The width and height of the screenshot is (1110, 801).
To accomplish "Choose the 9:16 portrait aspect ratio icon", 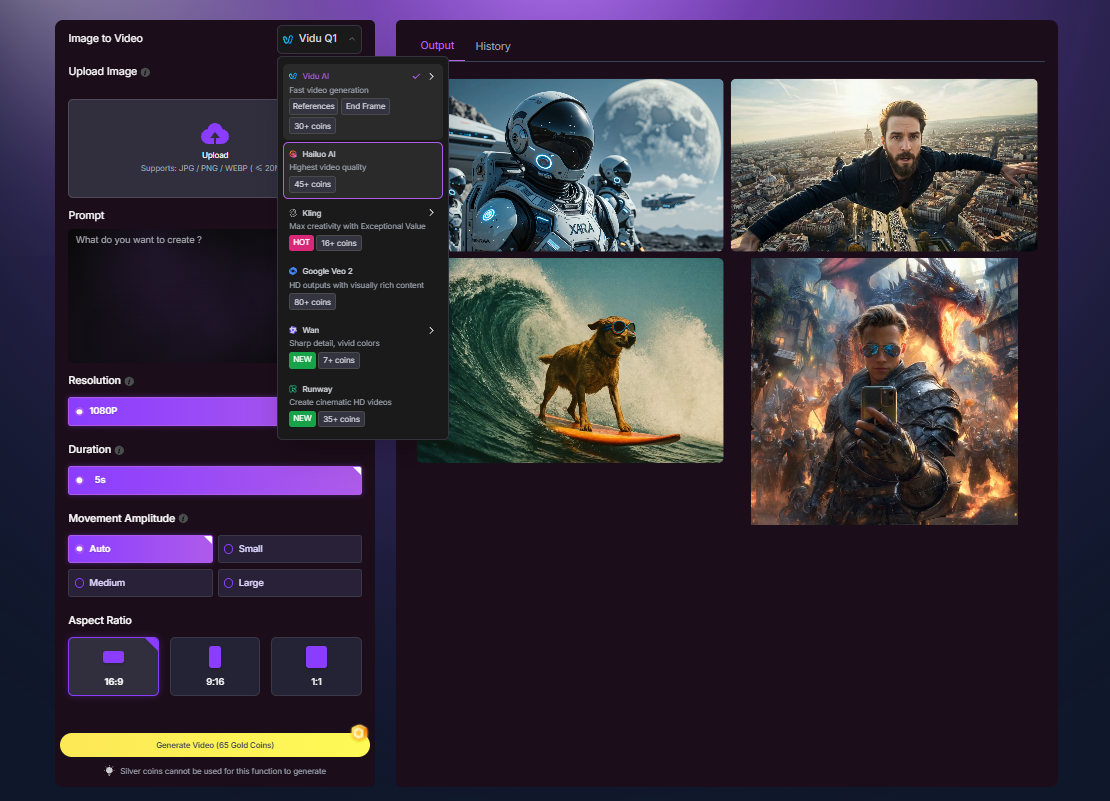I will 215,657.
